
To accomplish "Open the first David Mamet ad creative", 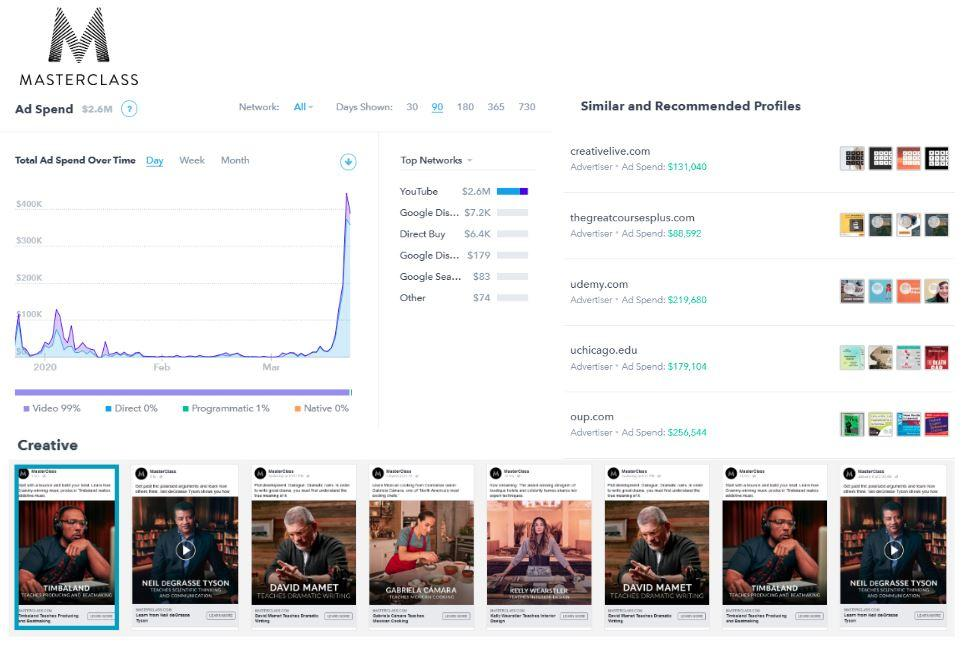I will tap(303, 547).
